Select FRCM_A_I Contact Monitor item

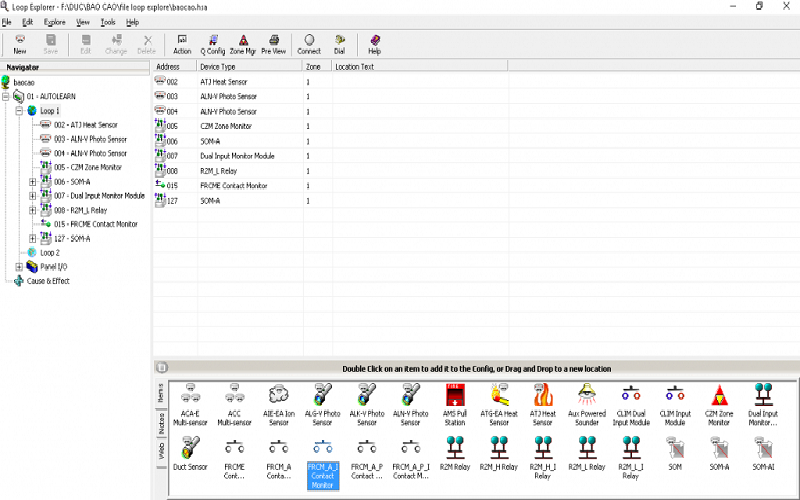coord(322,462)
